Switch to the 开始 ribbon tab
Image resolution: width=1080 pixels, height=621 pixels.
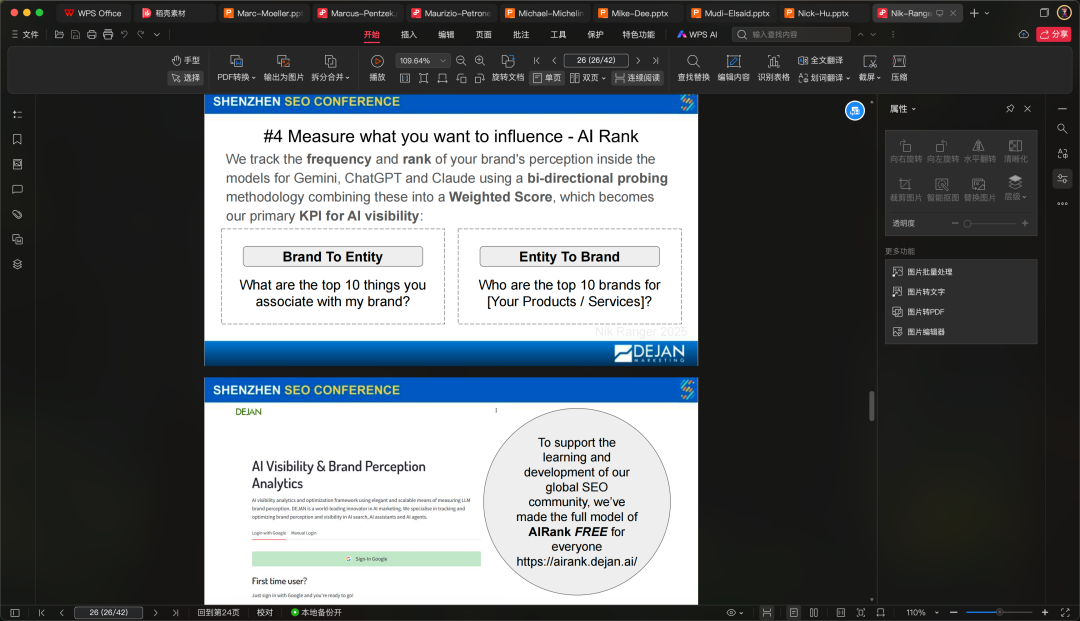(x=372, y=34)
